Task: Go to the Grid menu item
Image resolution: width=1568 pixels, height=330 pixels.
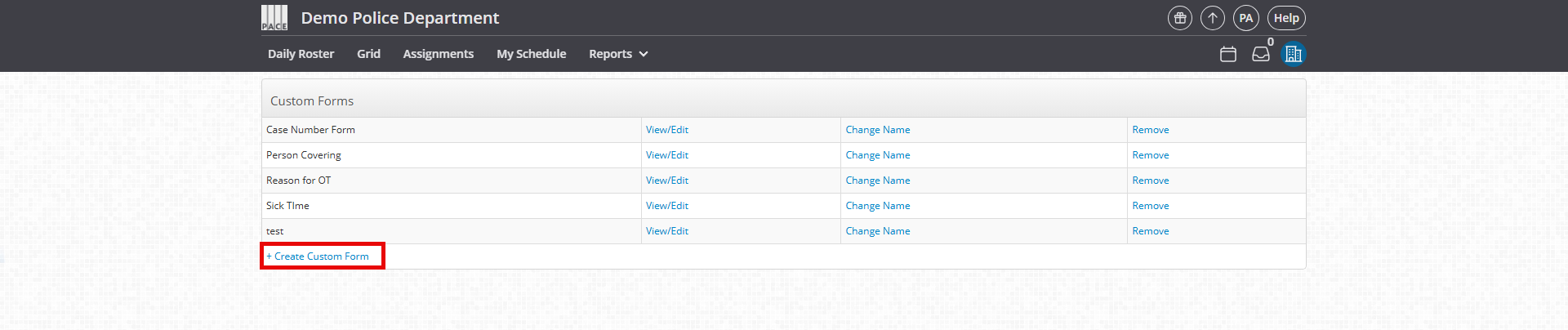Action: point(368,54)
